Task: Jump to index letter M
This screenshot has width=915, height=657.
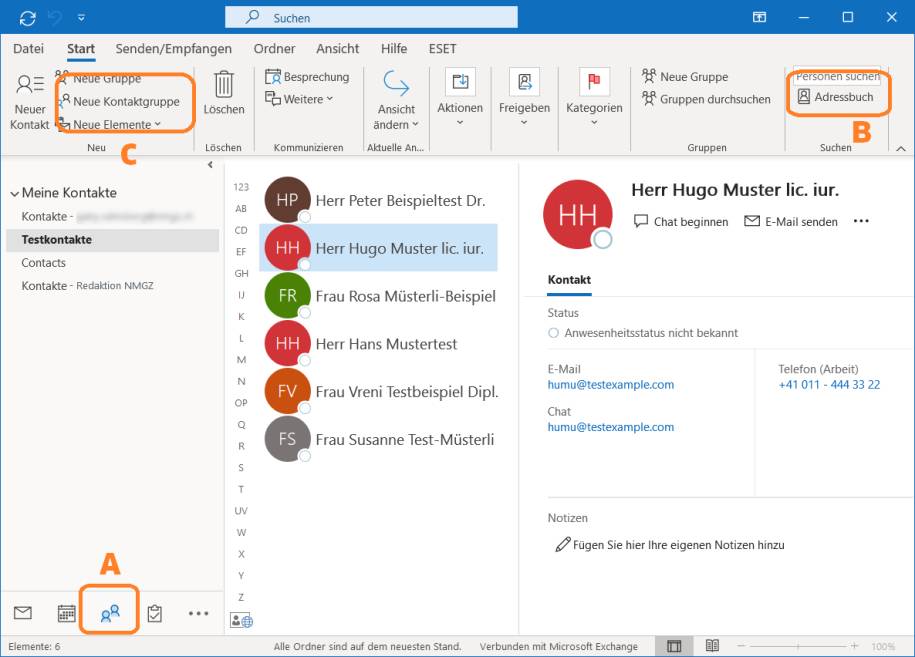Action: (x=241, y=360)
